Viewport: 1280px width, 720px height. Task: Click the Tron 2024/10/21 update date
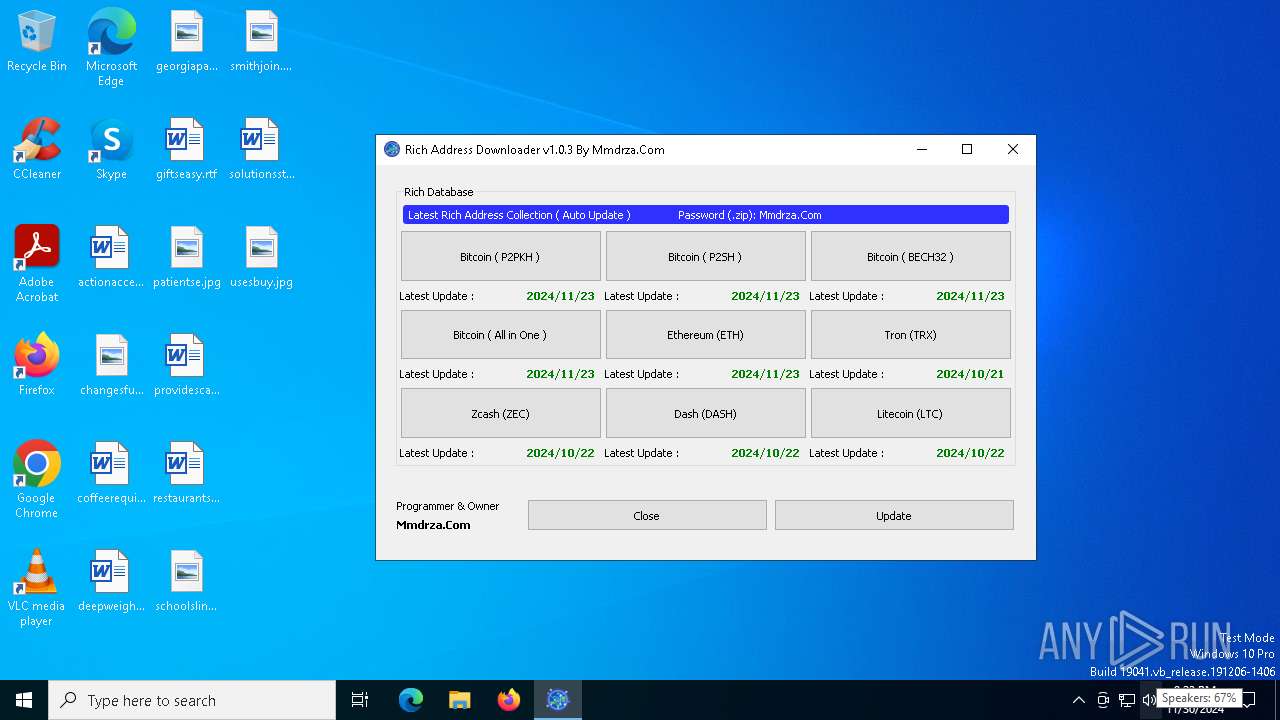tap(970, 374)
